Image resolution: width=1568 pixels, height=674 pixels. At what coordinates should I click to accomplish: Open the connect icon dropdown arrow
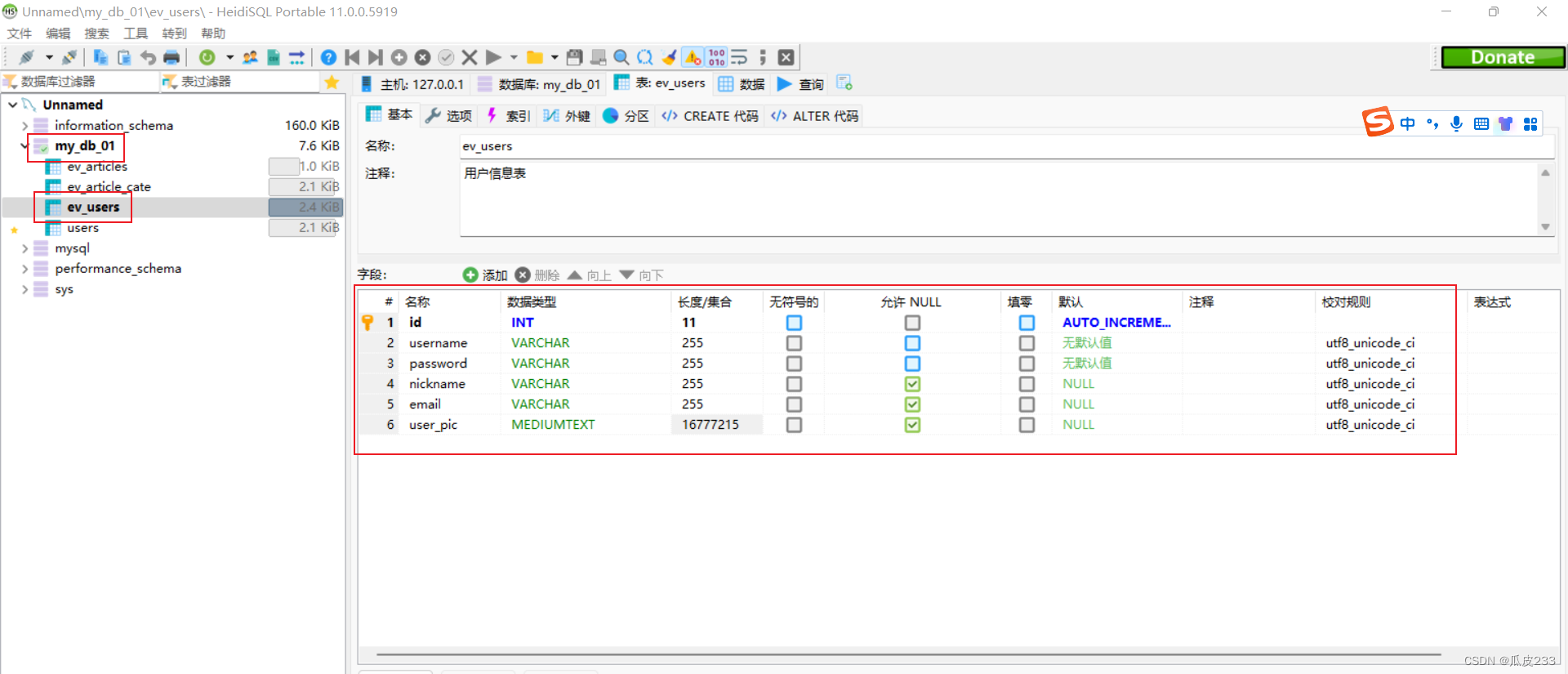pos(49,57)
